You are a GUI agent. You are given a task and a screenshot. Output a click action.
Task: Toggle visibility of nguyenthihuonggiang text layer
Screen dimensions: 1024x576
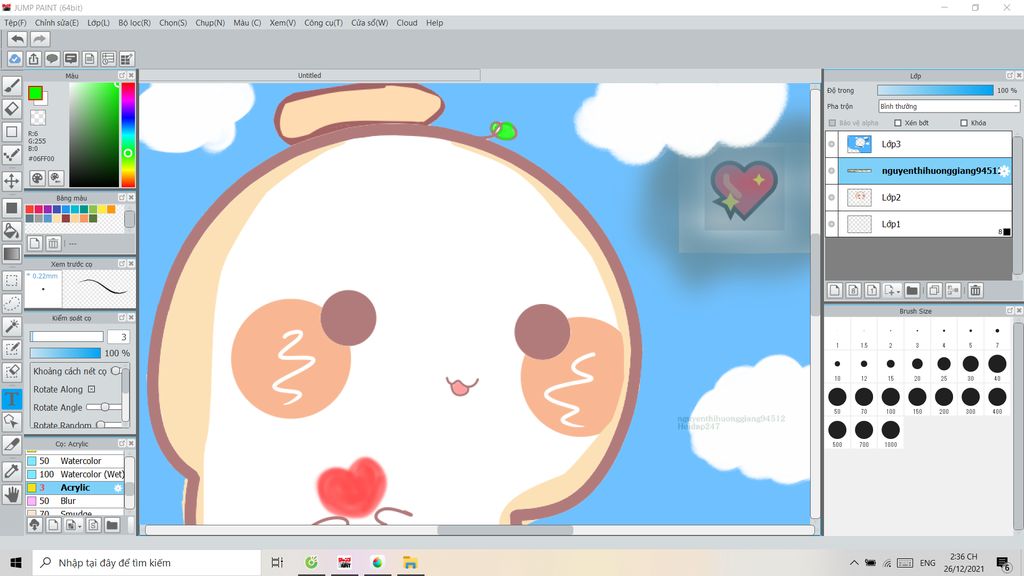pyautogui.click(x=831, y=170)
